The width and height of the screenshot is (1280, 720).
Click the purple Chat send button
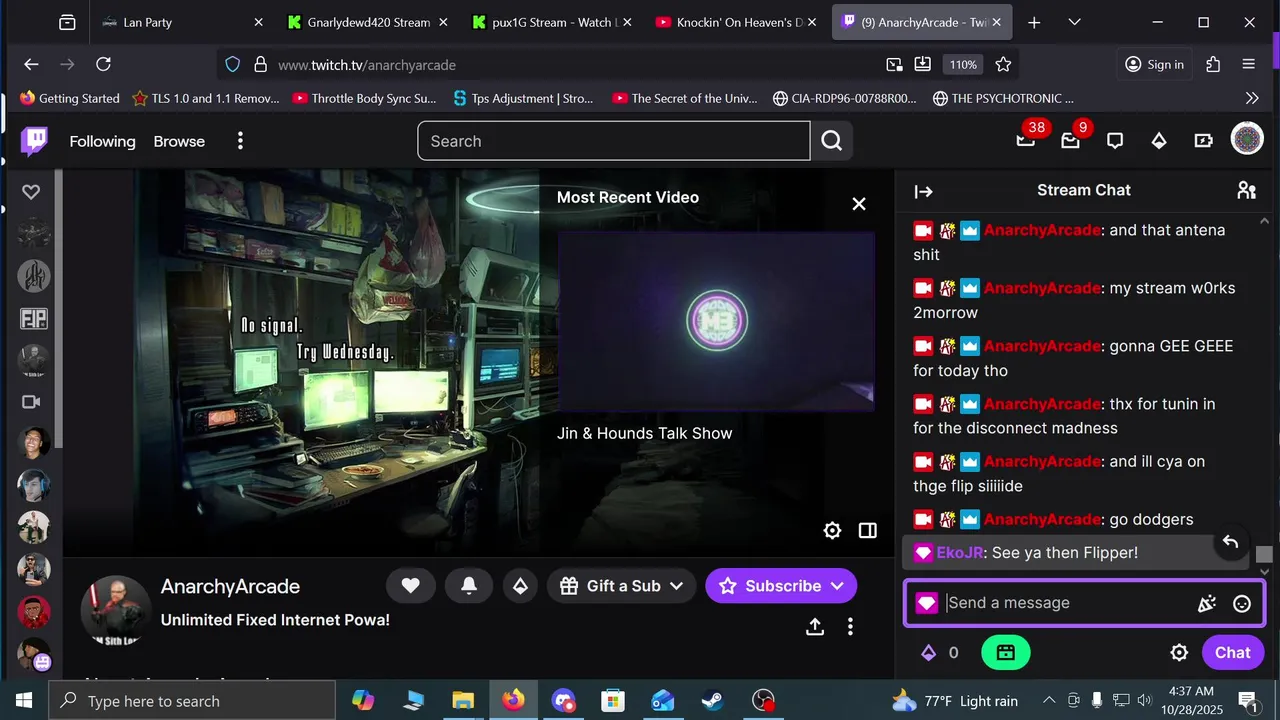(x=1232, y=653)
